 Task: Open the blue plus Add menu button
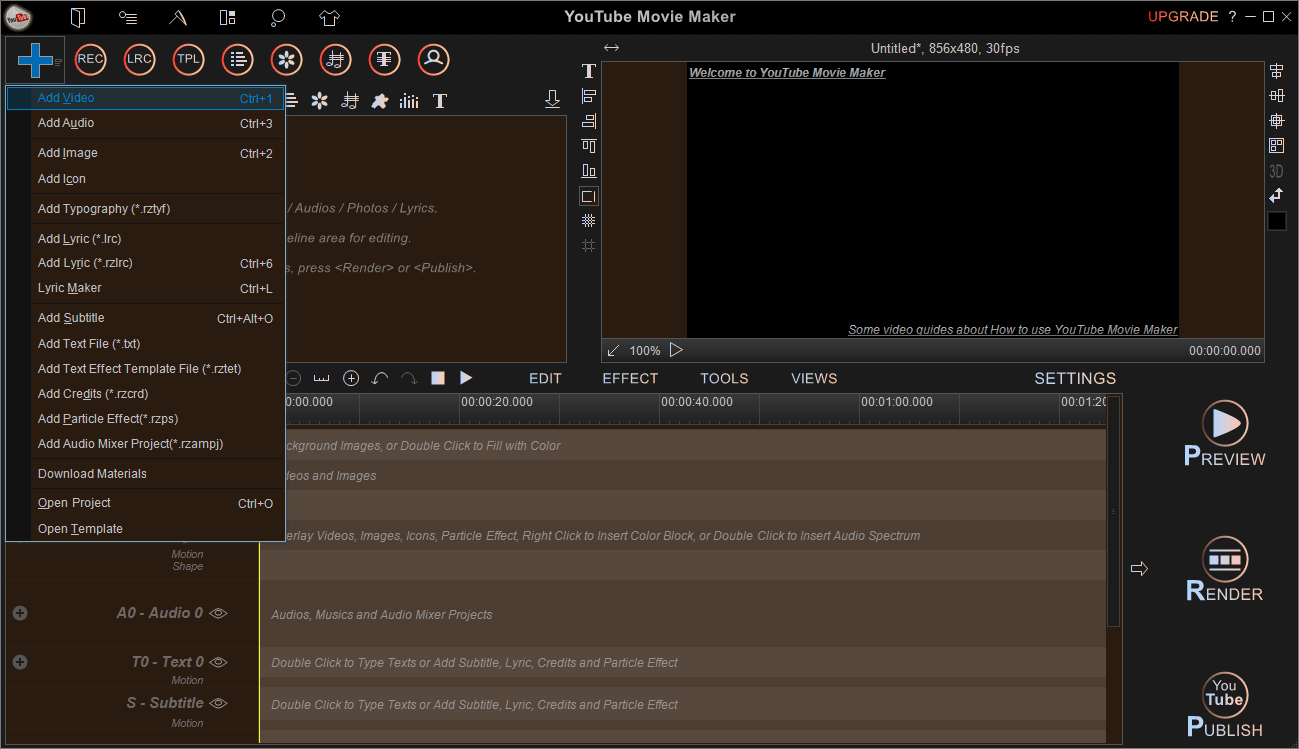tap(35, 60)
